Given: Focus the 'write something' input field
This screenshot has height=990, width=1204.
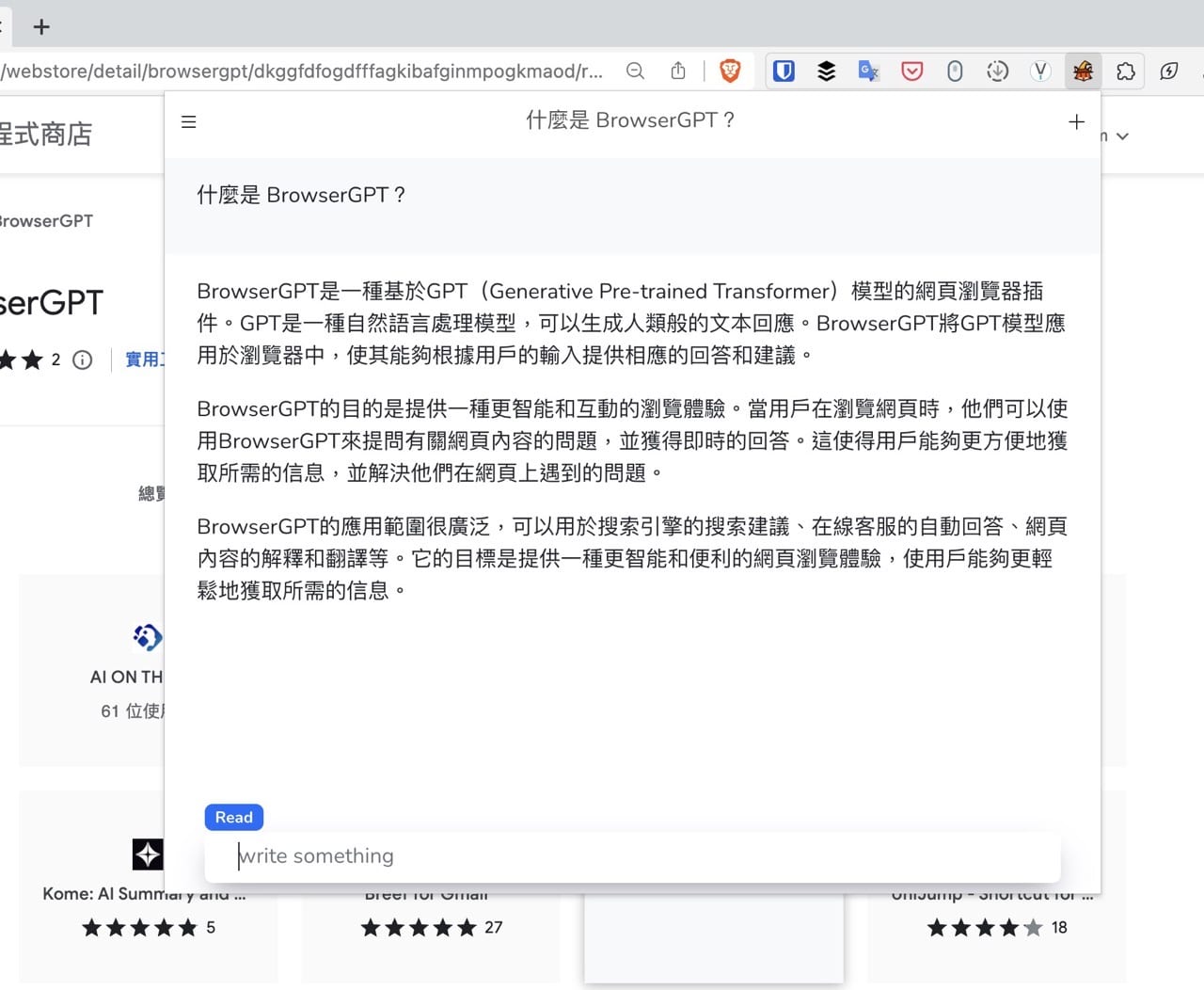Looking at the screenshot, I should 632,856.
